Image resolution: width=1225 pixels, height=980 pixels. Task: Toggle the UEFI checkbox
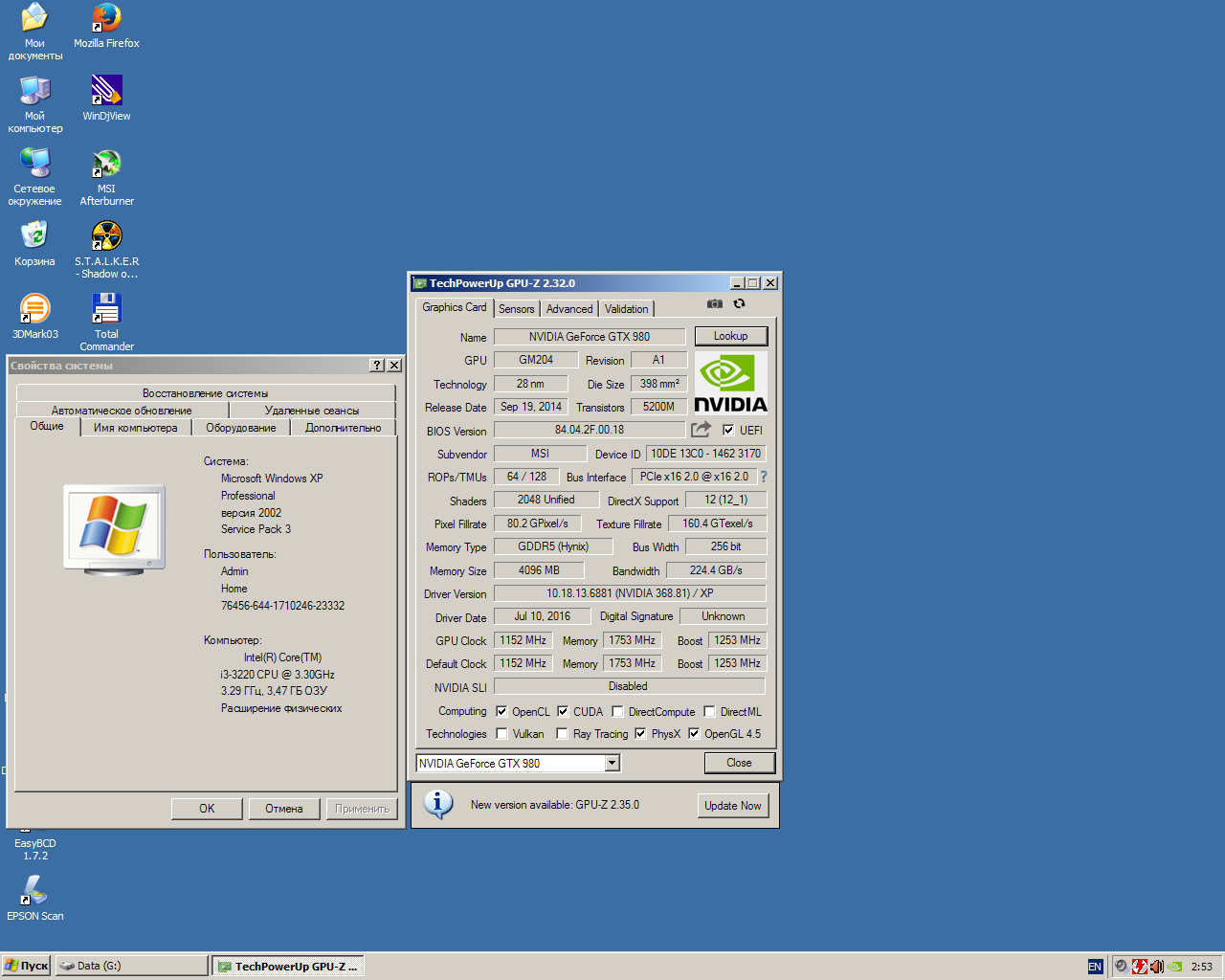pyautogui.click(x=728, y=430)
